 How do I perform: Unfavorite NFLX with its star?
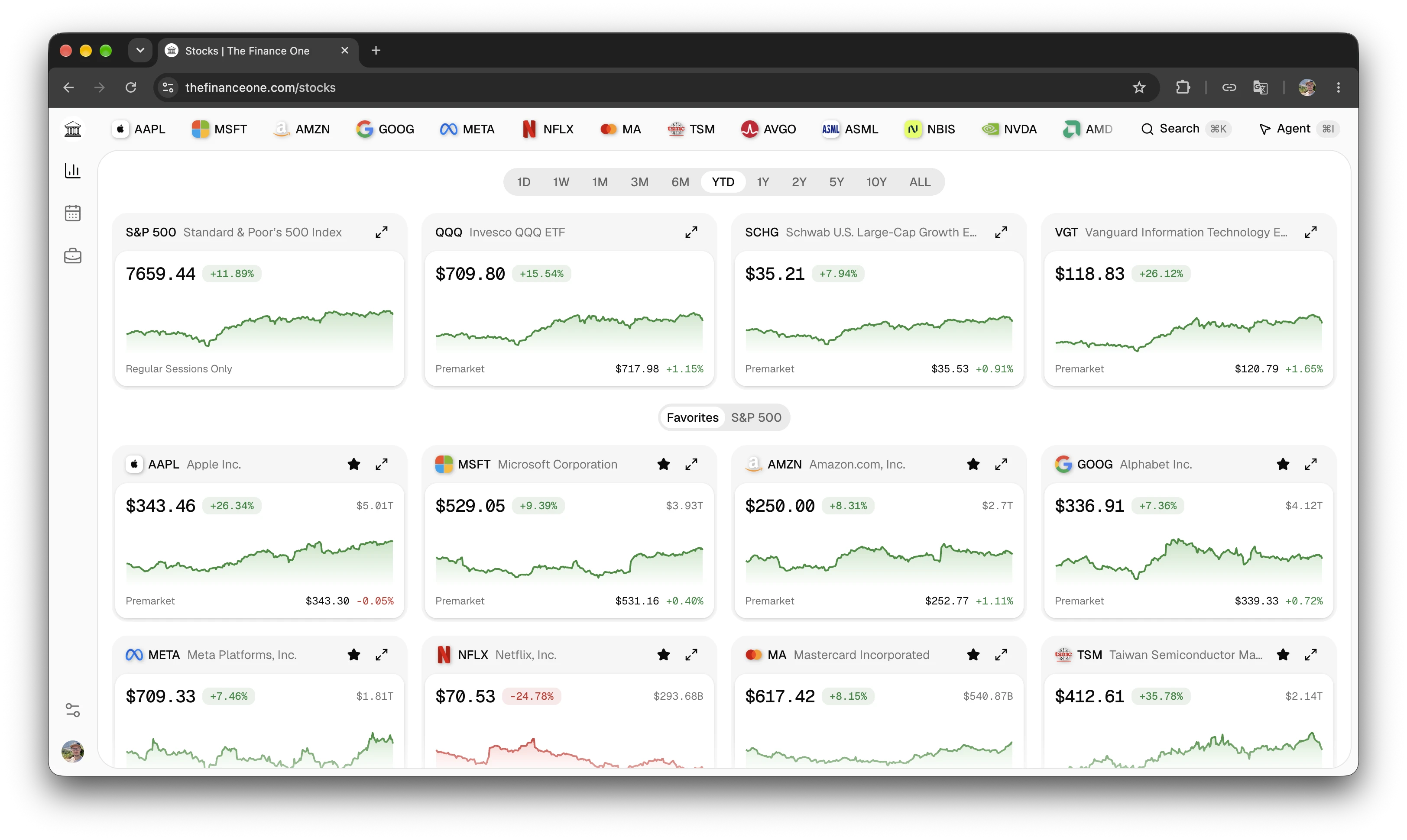[x=664, y=655]
